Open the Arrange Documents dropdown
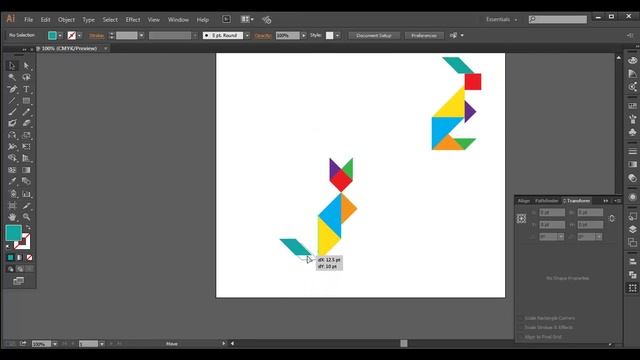 pos(247,19)
